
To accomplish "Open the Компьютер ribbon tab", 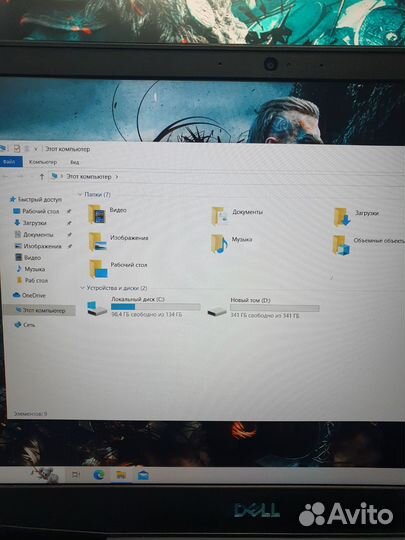I will coord(43,162).
